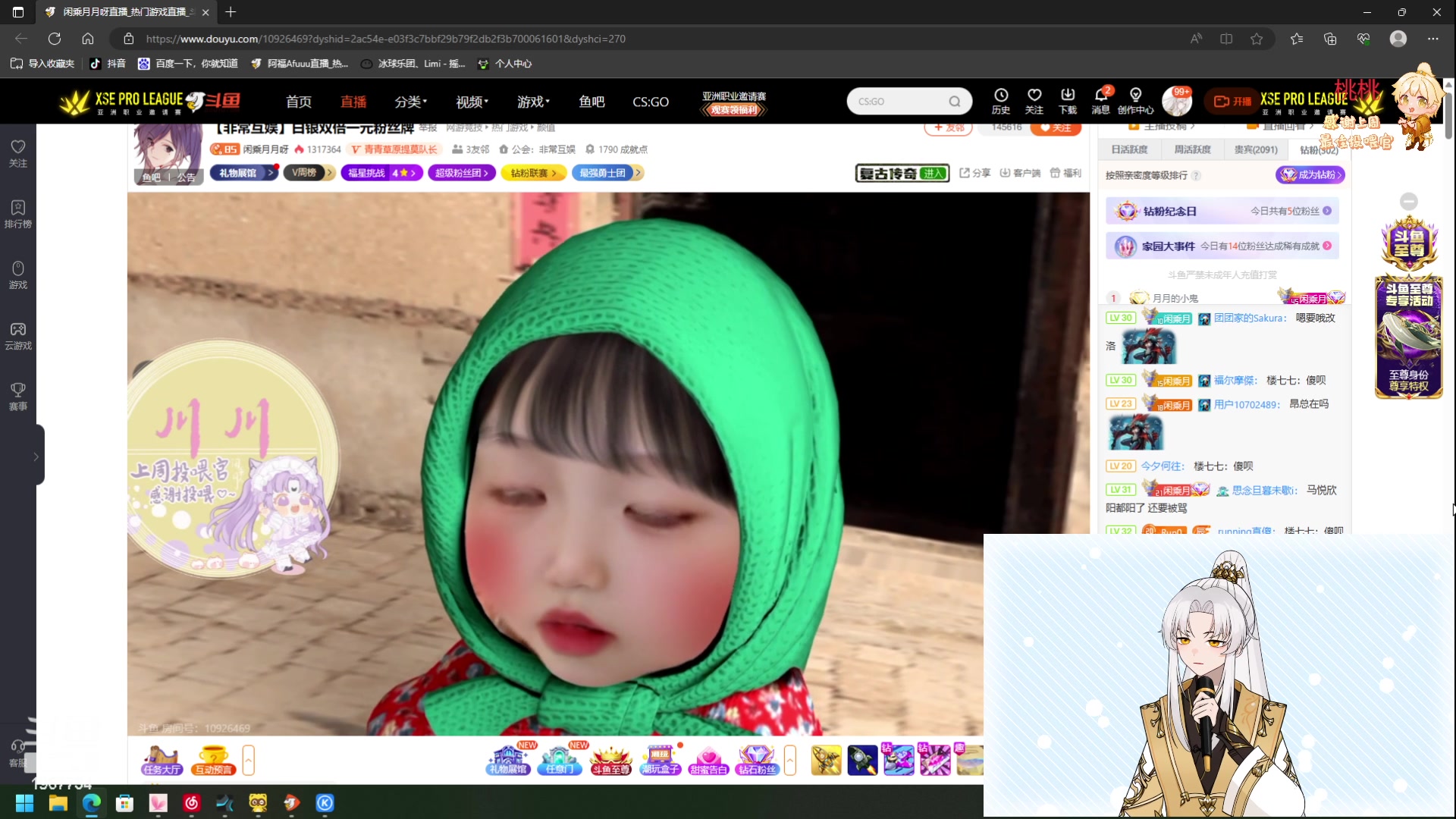Open the 钻粉纪念日 arrow
The width and height of the screenshot is (1456, 819).
[x=1327, y=211]
